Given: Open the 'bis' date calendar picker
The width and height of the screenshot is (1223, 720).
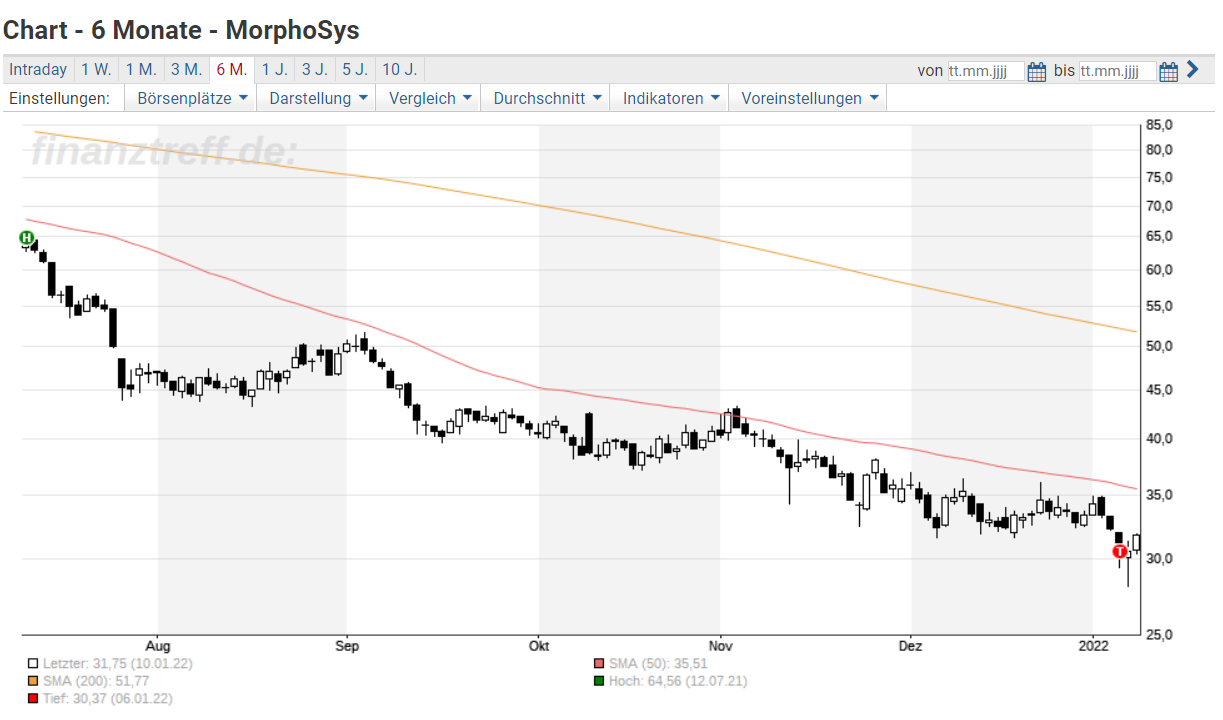Looking at the screenshot, I should pyautogui.click(x=1168, y=71).
